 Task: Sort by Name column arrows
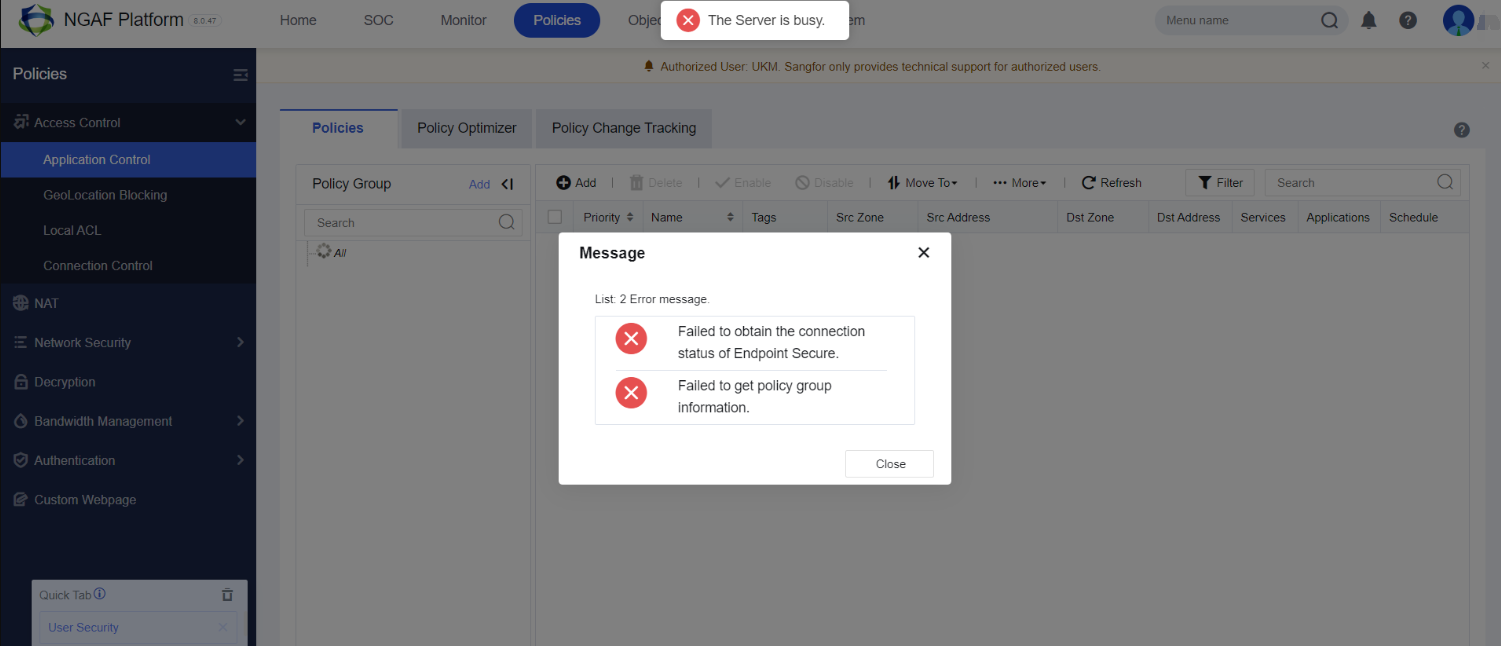(731, 217)
